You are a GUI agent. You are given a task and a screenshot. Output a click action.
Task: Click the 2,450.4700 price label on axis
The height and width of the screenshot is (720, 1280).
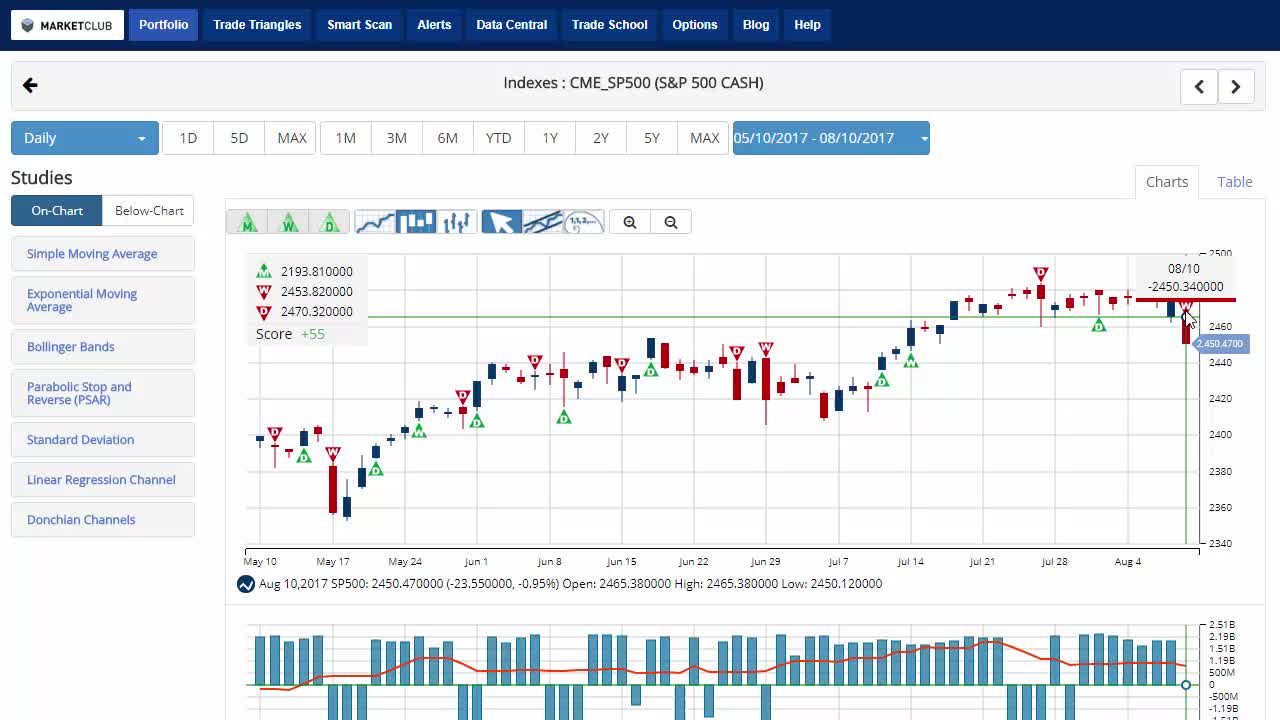pos(1220,344)
